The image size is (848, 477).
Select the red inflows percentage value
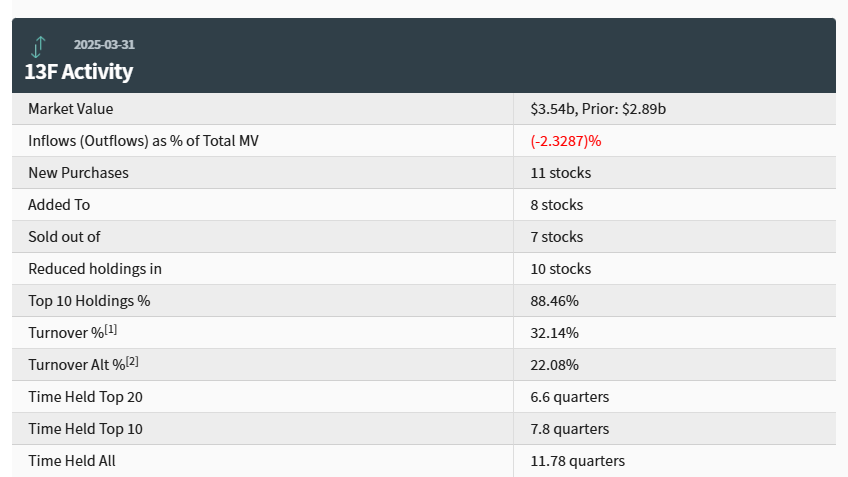[x=565, y=141]
